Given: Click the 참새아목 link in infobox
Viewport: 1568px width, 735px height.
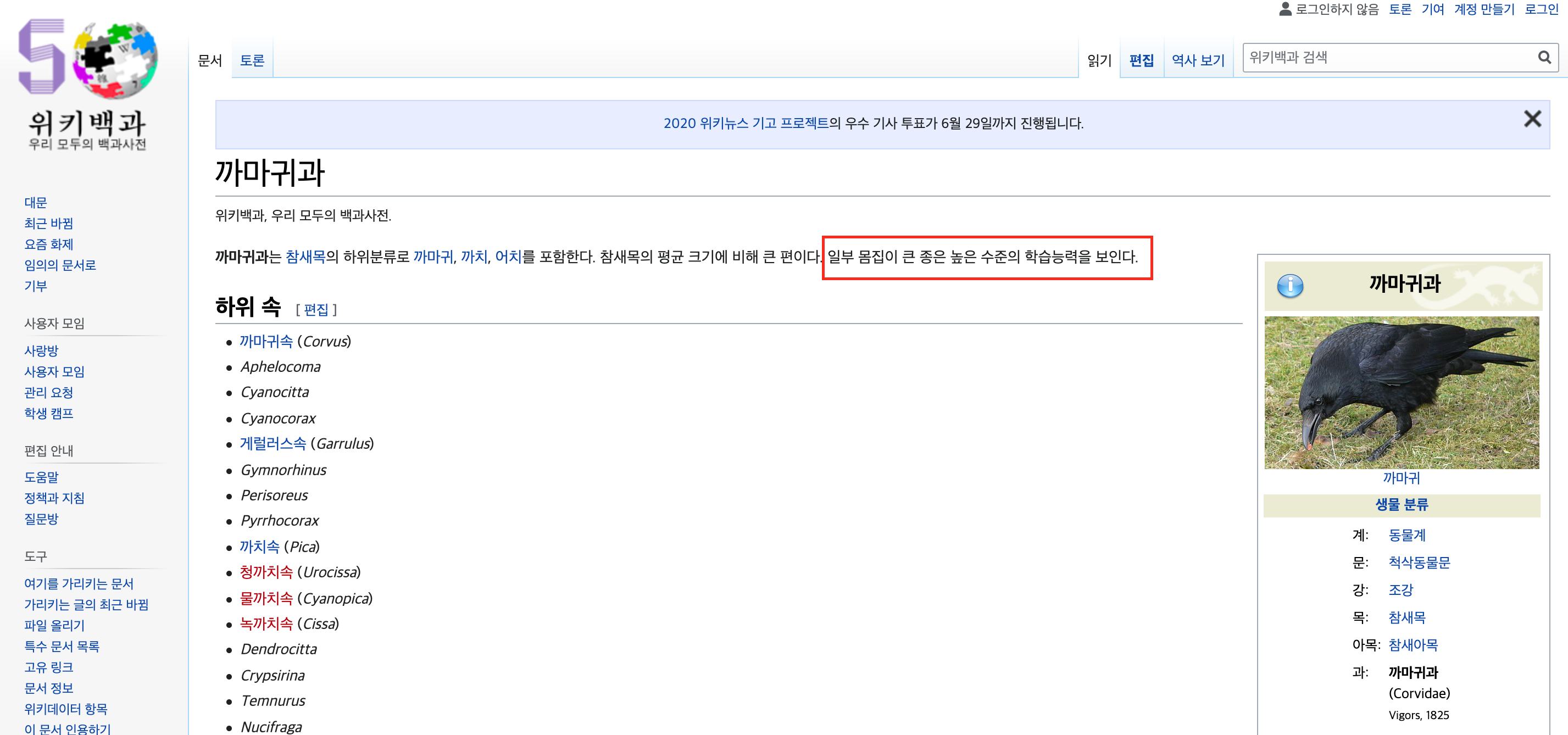Looking at the screenshot, I should click(1413, 645).
